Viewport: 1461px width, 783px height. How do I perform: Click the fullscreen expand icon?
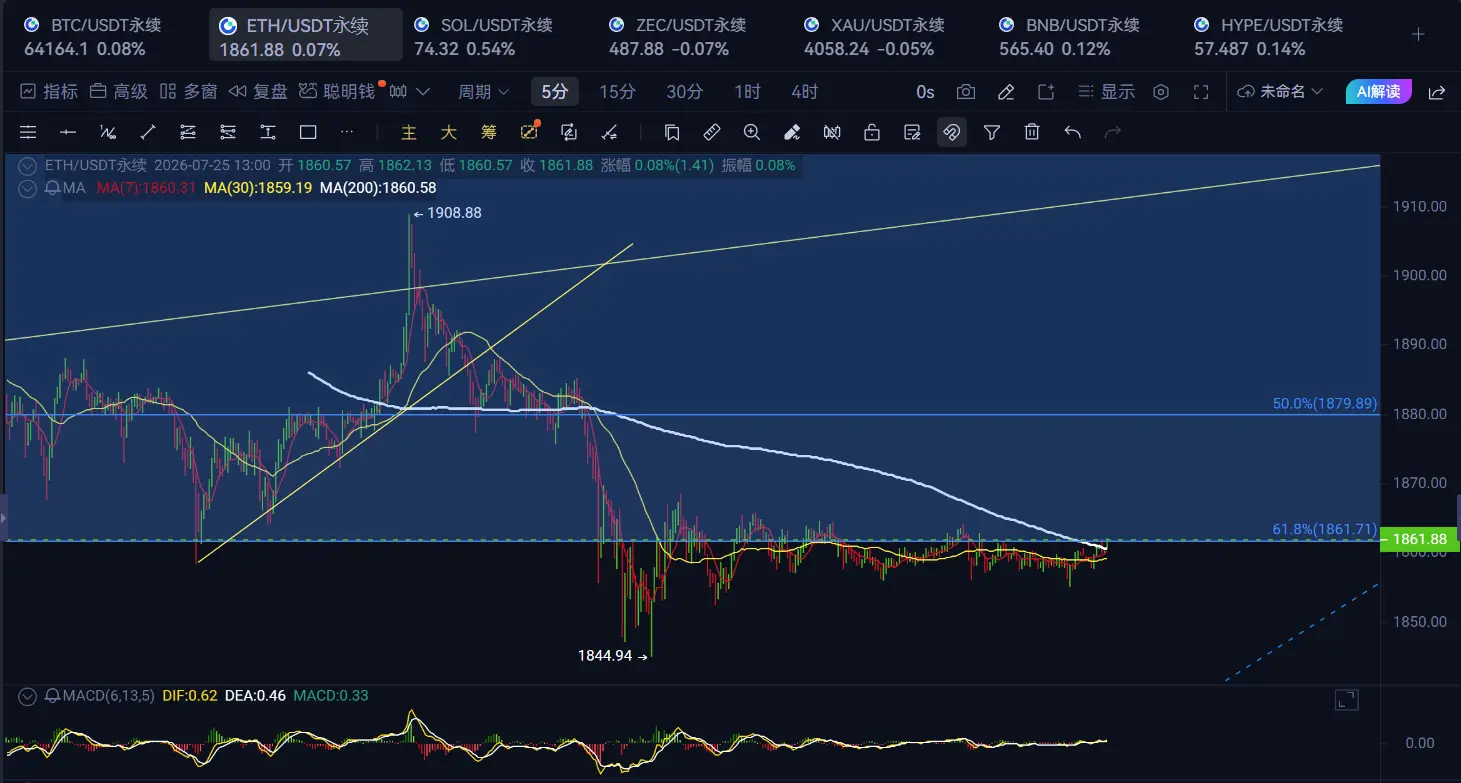(x=1202, y=92)
